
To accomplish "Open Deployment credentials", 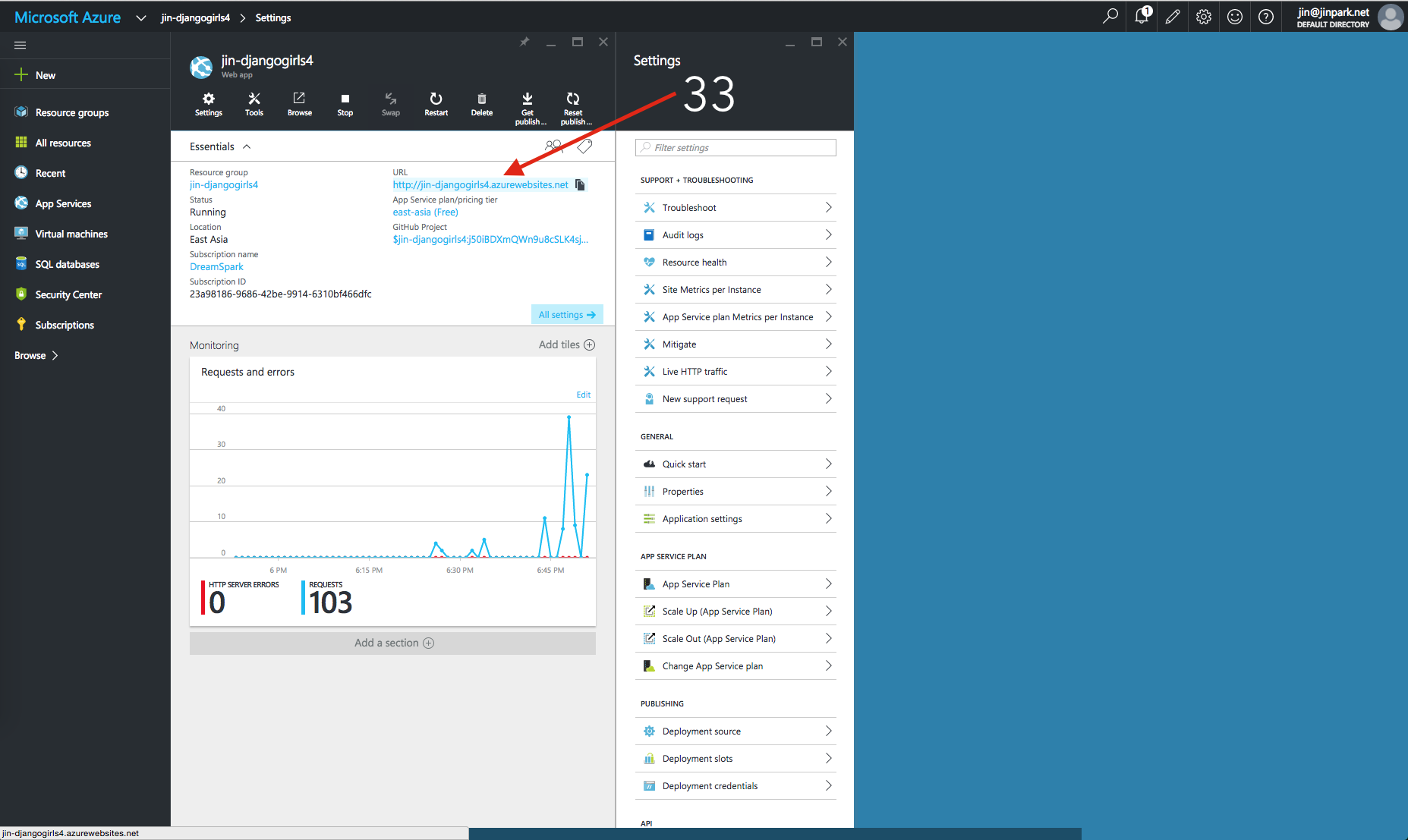I will click(x=735, y=785).
